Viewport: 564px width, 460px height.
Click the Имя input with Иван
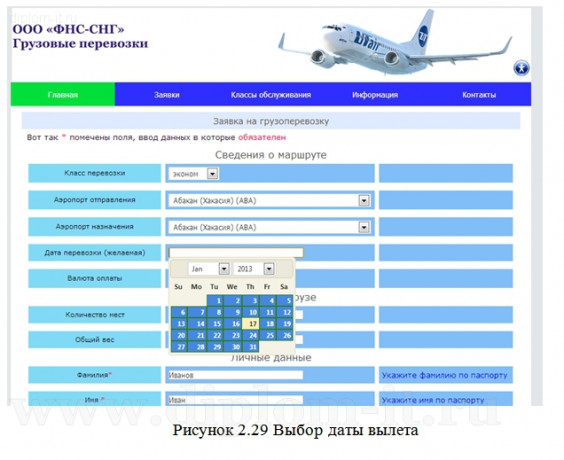pos(236,400)
